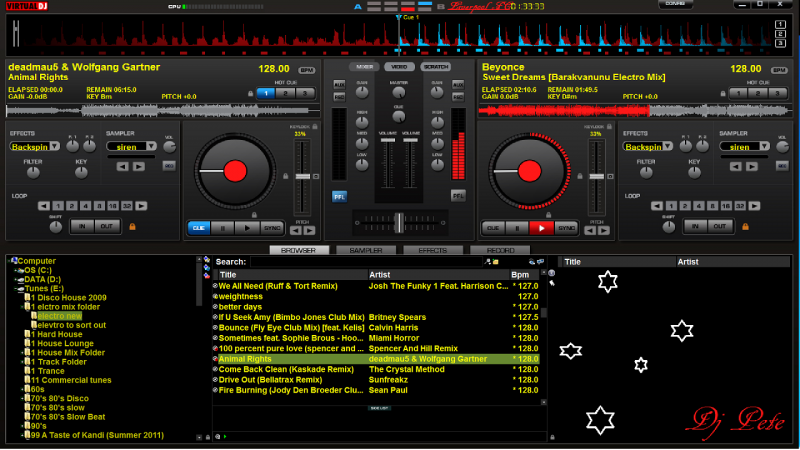The image size is (800, 450).
Task: Expand the DATA (D:) drive
Action: [16, 279]
